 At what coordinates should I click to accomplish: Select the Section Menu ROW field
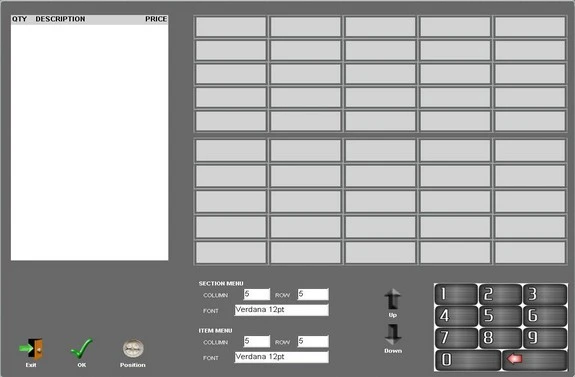point(313,294)
